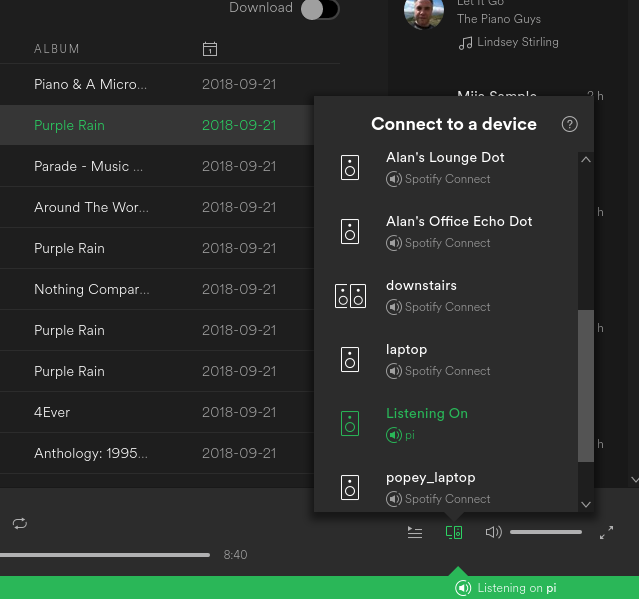Screen dimensions: 639x599
Task: Sort by the calendar date-added column icon
Action: coord(210,49)
